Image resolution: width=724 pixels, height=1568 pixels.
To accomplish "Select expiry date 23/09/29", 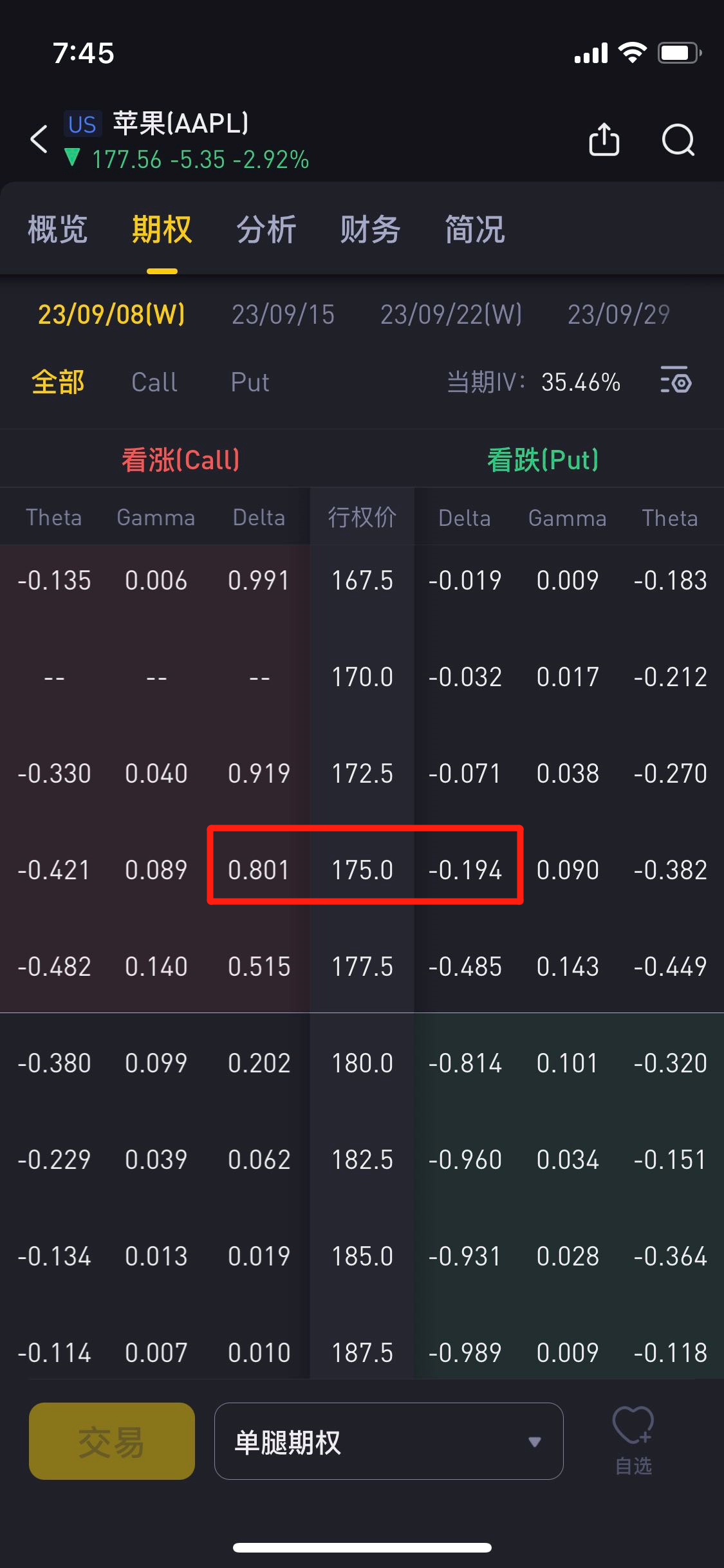I will click(618, 315).
